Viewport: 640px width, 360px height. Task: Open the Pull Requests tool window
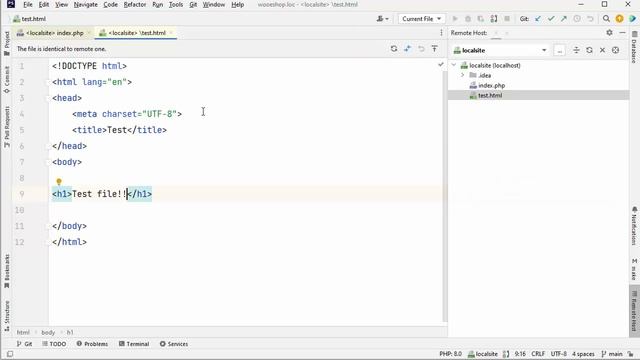[7, 127]
